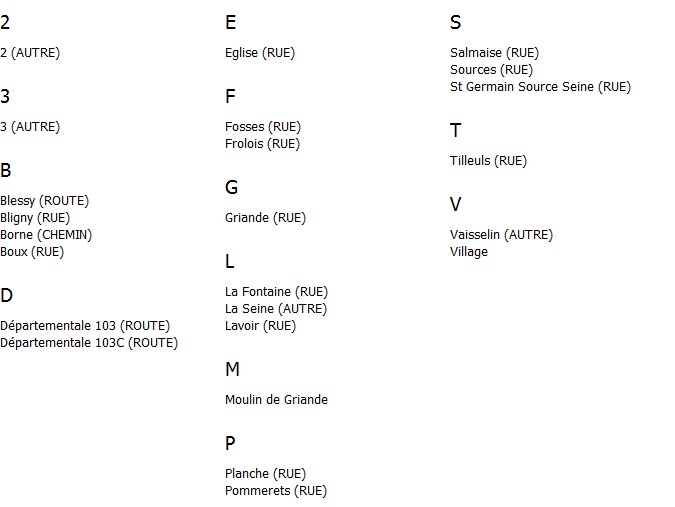The height and width of the screenshot is (507, 675).
Task: Click La Fontaine (RUE) entry
Action: coord(276,292)
